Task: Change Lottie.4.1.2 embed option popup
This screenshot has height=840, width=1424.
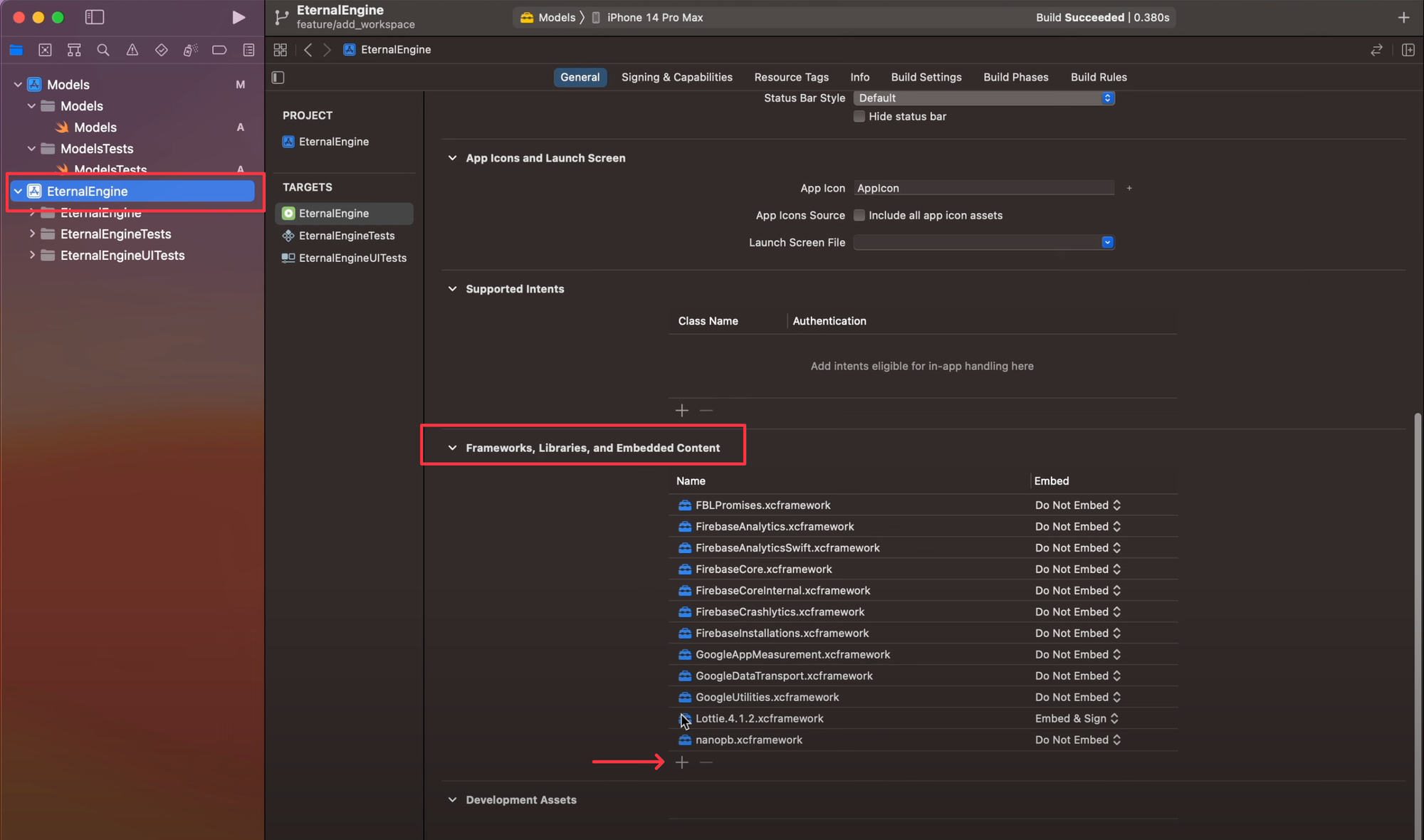Action: point(1077,719)
